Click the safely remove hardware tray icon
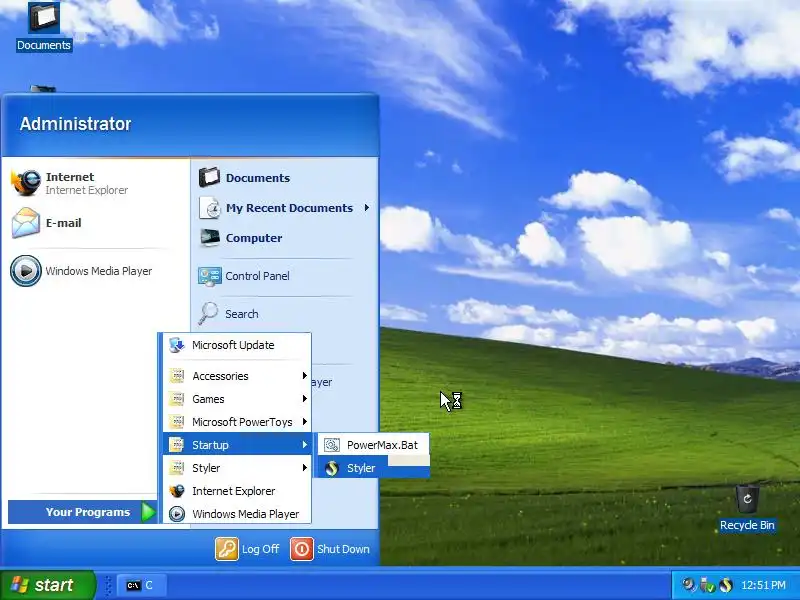The image size is (800, 600). [707, 585]
